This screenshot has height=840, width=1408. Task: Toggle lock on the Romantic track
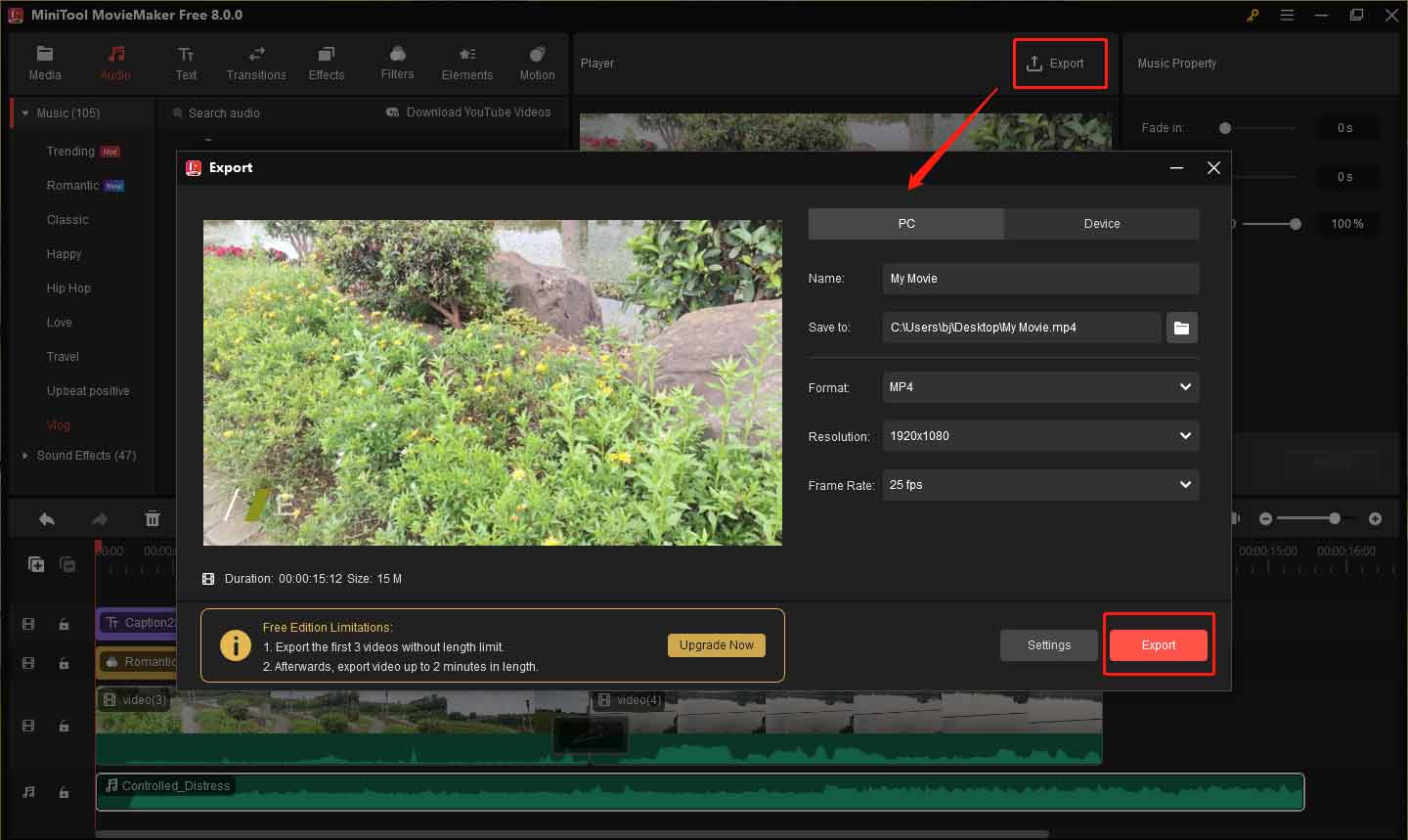point(64,663)
